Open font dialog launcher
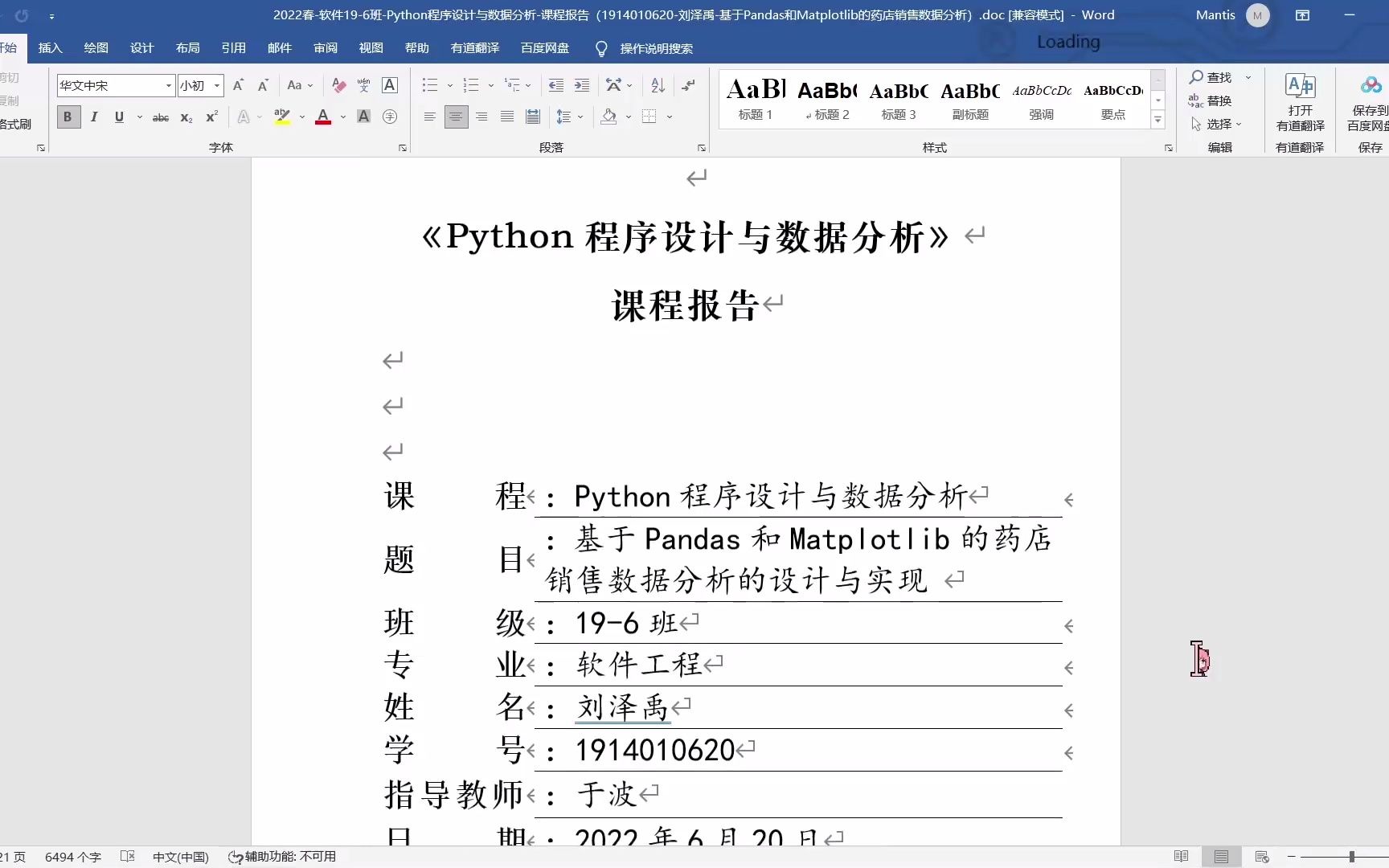 (x=403, y=148)
